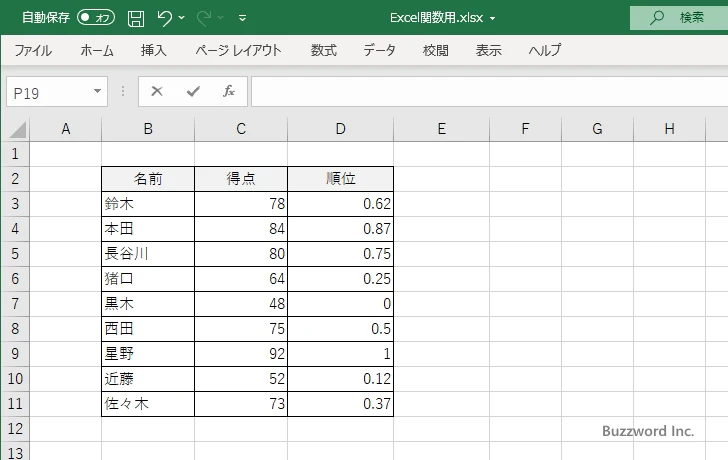Click the Undo arrow icon
This screenshot has height=460, width=728.
pyautogui.click(x=164, y=18)
